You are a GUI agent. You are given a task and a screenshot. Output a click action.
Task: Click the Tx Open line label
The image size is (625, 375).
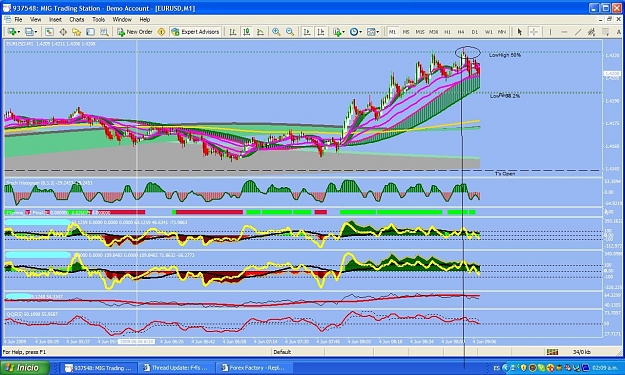pos(505,174)
